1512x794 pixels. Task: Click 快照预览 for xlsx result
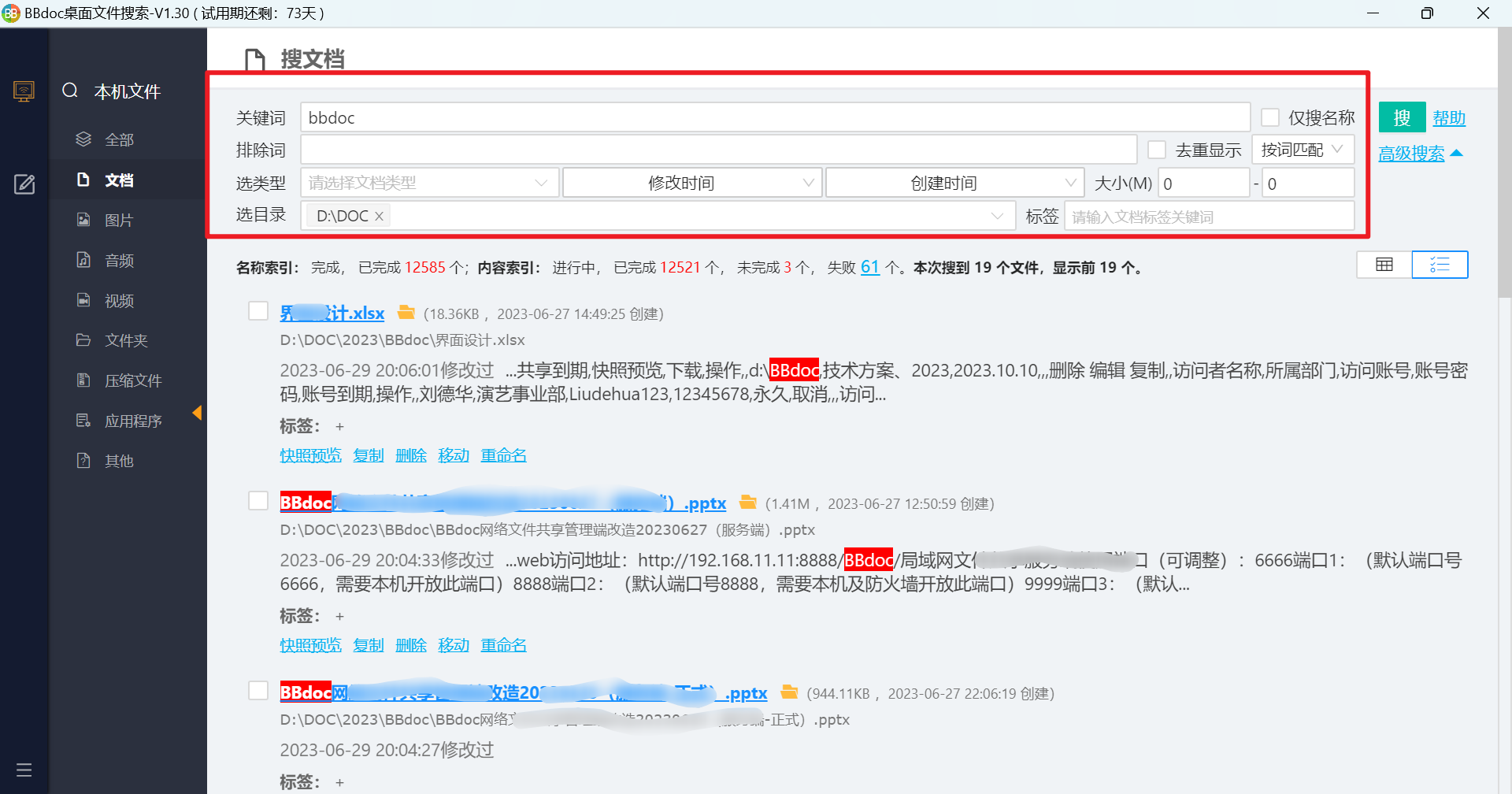[311, 455]
